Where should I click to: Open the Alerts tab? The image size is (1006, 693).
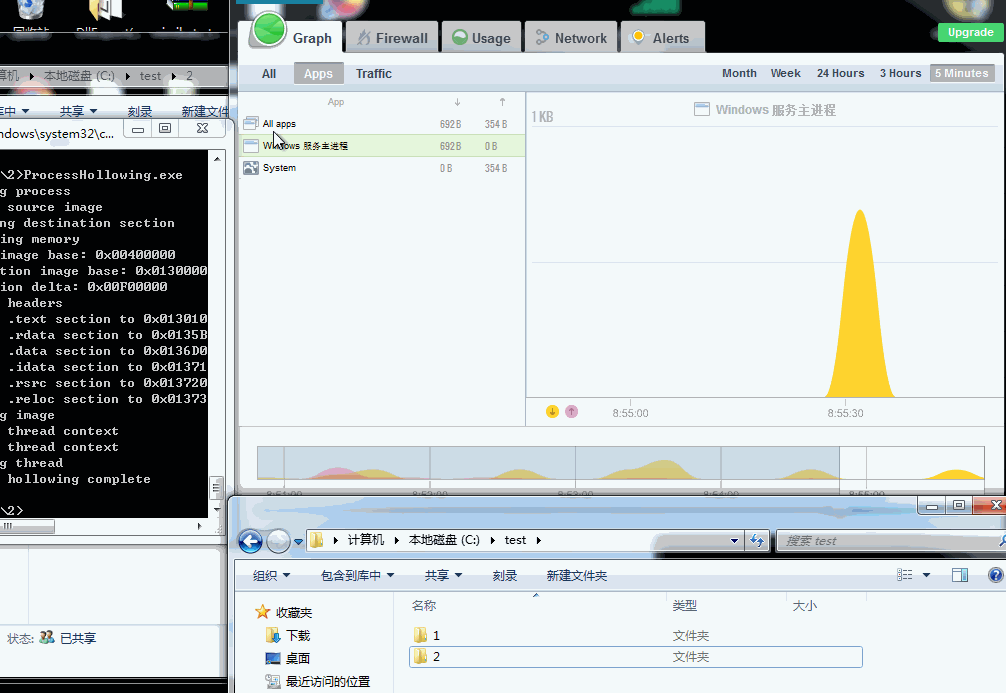pyautogui.click(x=662, y=38)
